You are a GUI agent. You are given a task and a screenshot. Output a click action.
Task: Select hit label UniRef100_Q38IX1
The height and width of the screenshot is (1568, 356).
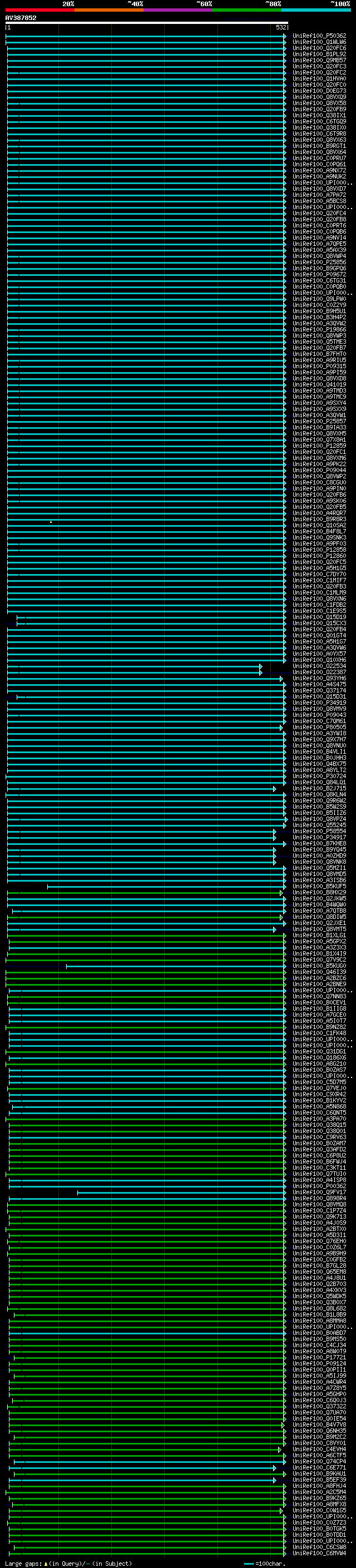point(319,116)
